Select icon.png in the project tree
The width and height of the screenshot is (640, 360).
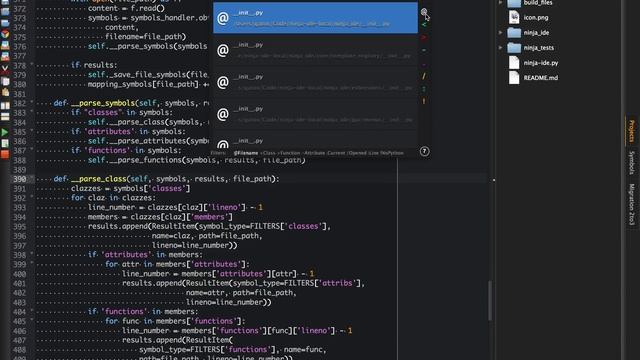pyautogui.click(x=536, y=18)
